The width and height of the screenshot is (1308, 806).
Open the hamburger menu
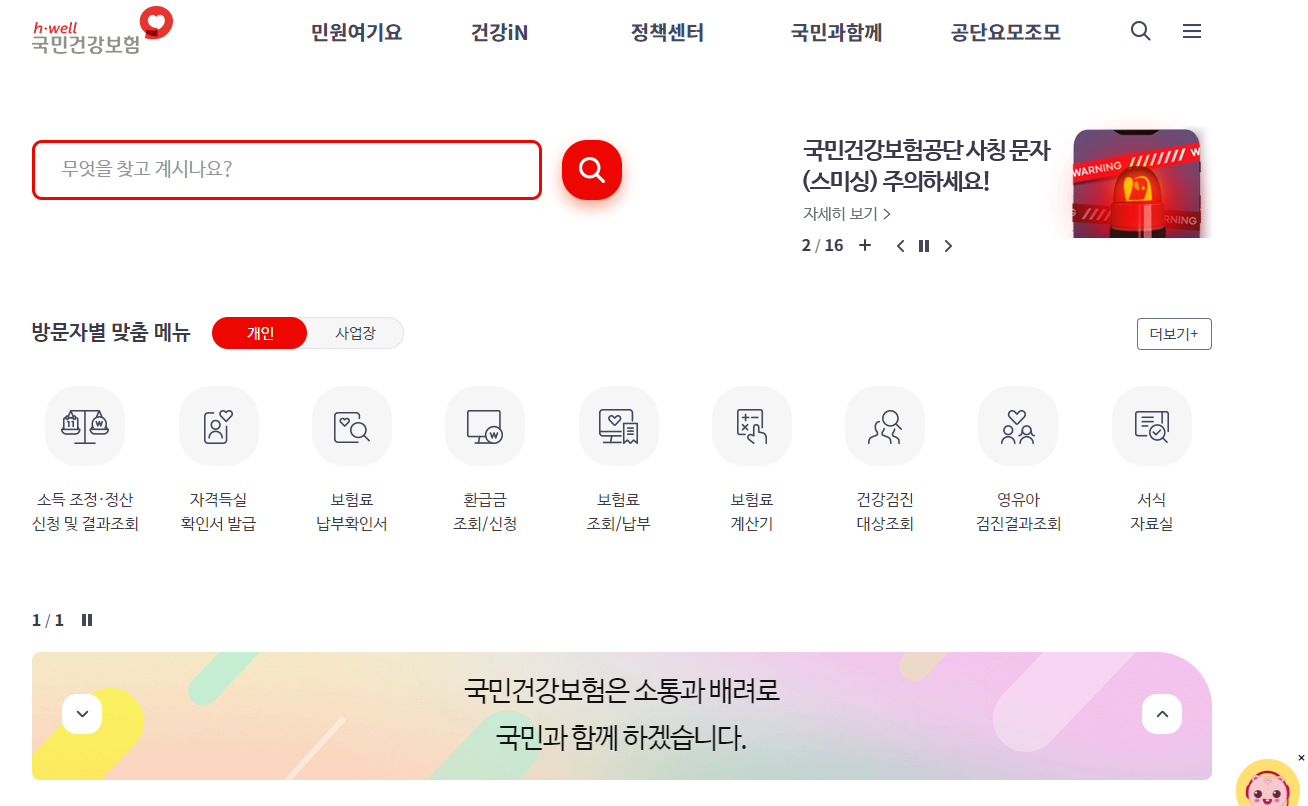[1191, 31]
